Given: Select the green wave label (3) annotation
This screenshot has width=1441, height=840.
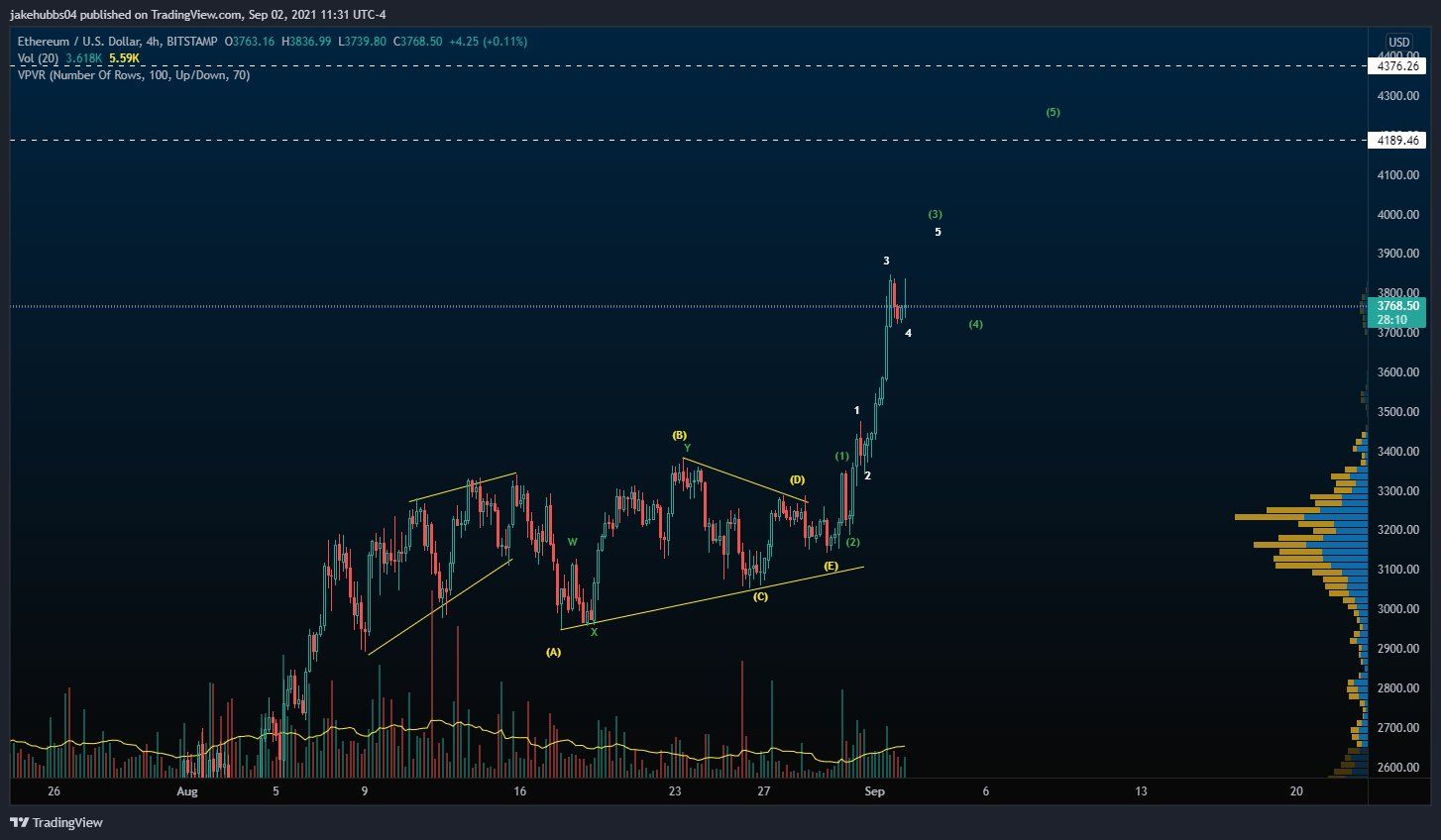Looking at the screenshot, I should tap(934, 213).
